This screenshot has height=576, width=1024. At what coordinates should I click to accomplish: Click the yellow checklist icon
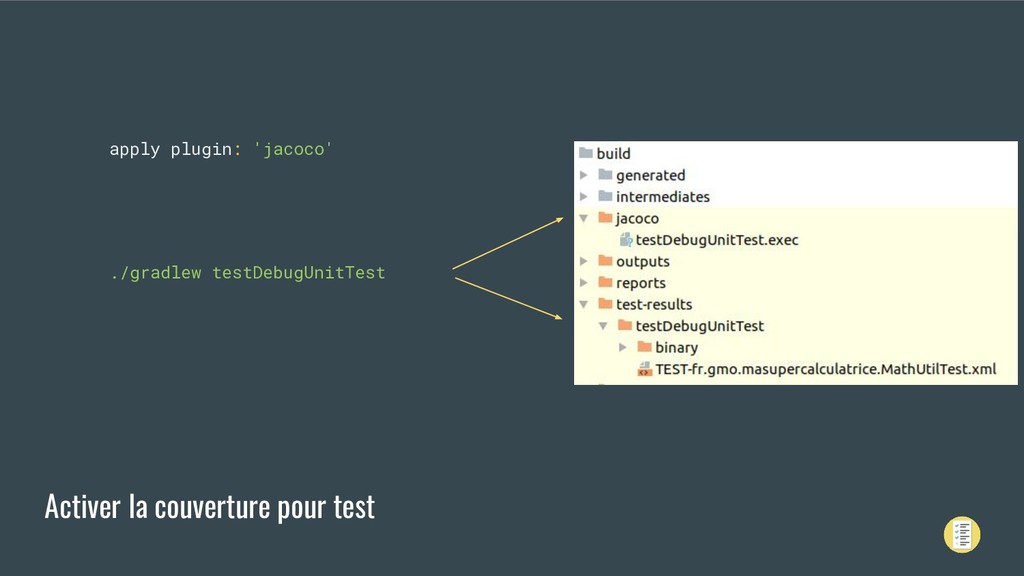(961, 535)
